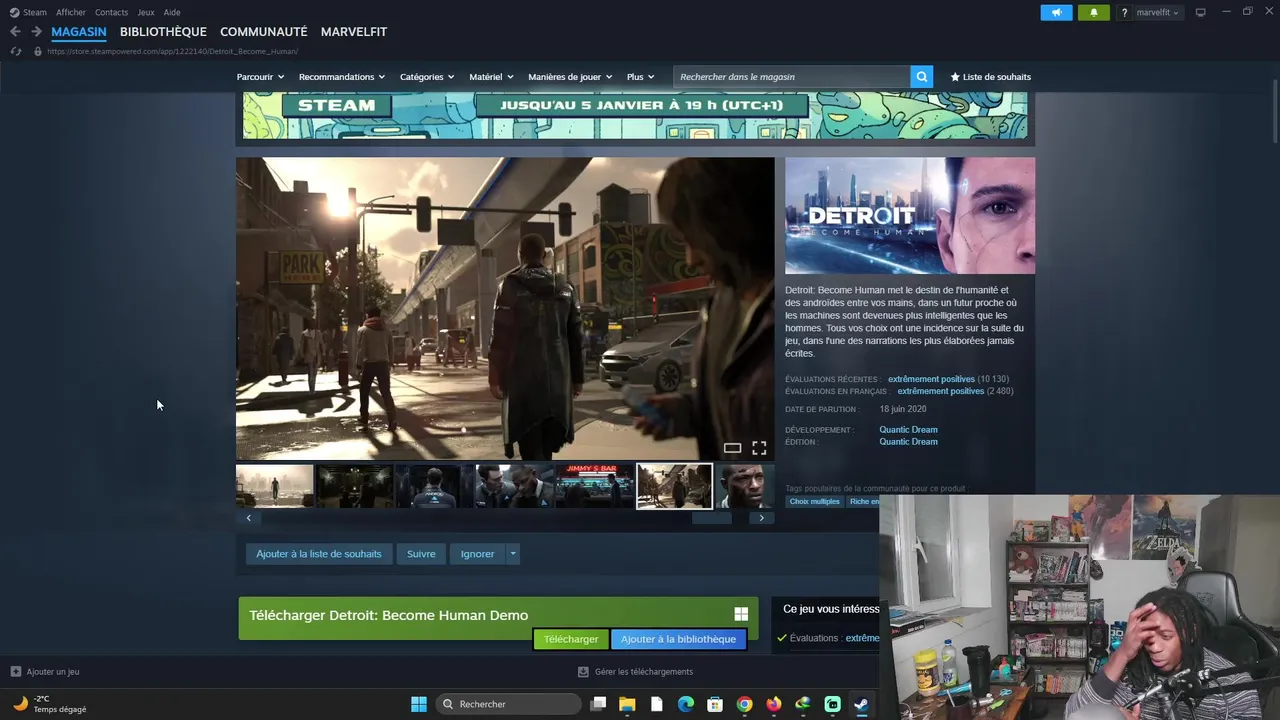Image resolution: width=1280 pixels, height=720 pixels.
Task: Select the Jimmy's Bar screenshot thumbnail
Action: (x=595, y=486)
